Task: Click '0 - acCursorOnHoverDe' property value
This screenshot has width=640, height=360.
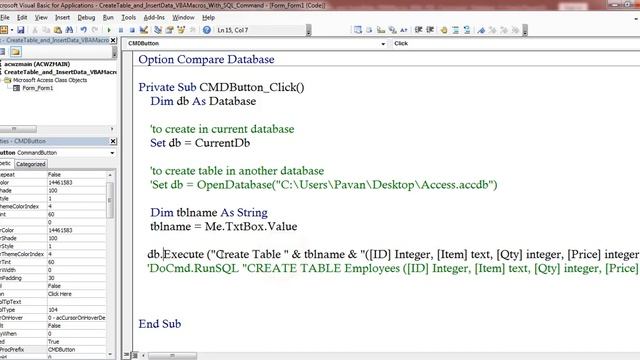Action: [x=76, y=318]
